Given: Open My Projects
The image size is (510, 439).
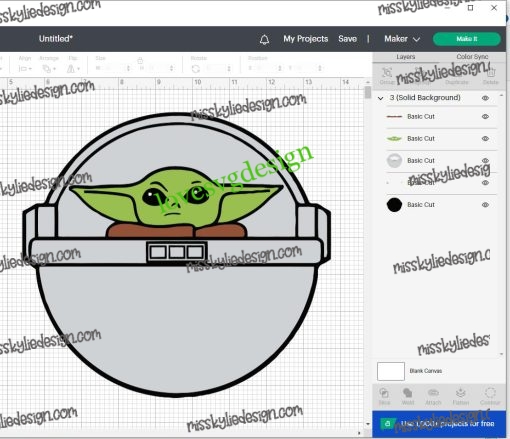Looking at the screenshot, I should click(x=306, y=39).
